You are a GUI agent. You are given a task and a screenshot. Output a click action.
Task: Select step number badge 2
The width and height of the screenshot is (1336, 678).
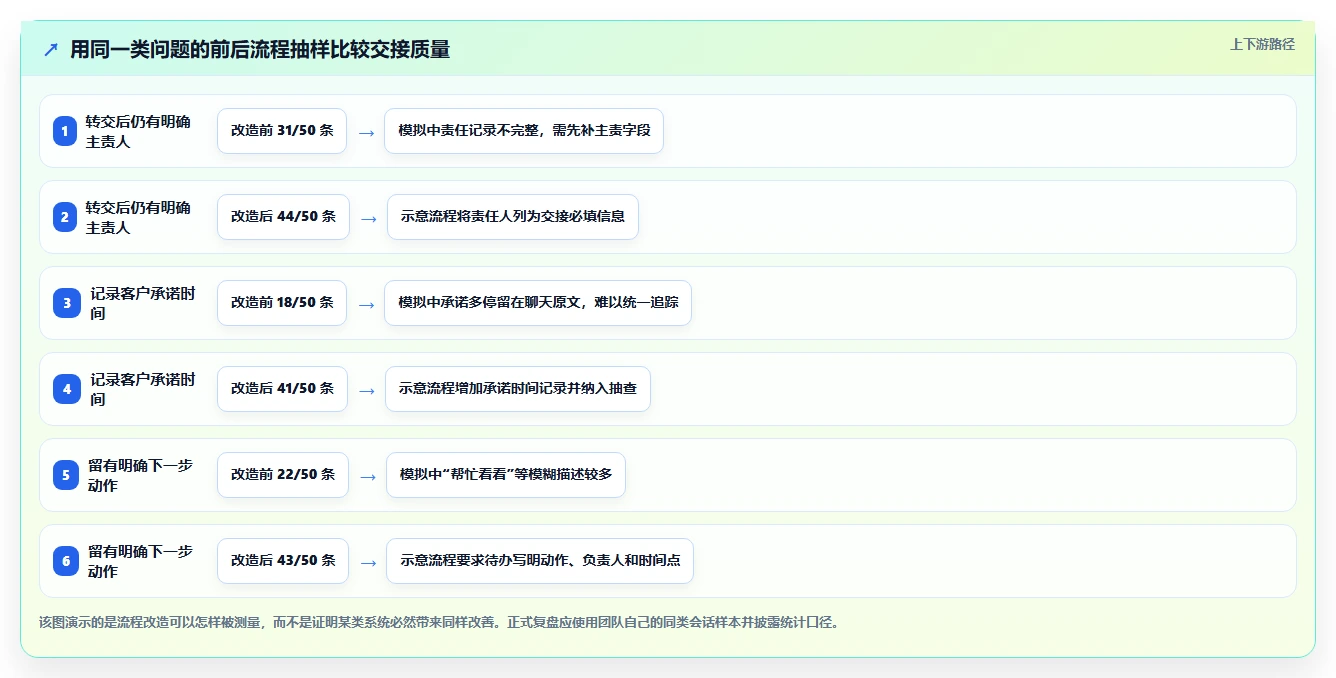pyautogui.click(x=65, y=217)
